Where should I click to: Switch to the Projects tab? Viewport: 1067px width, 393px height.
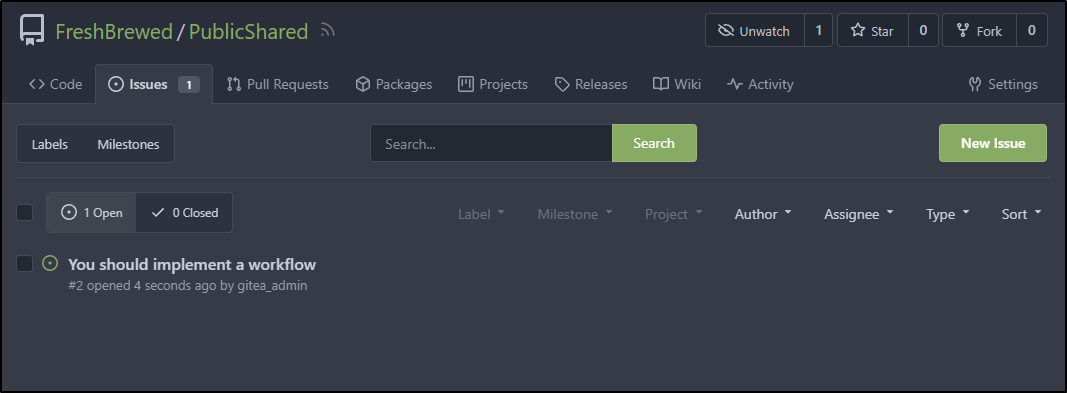tap(493, 84)
